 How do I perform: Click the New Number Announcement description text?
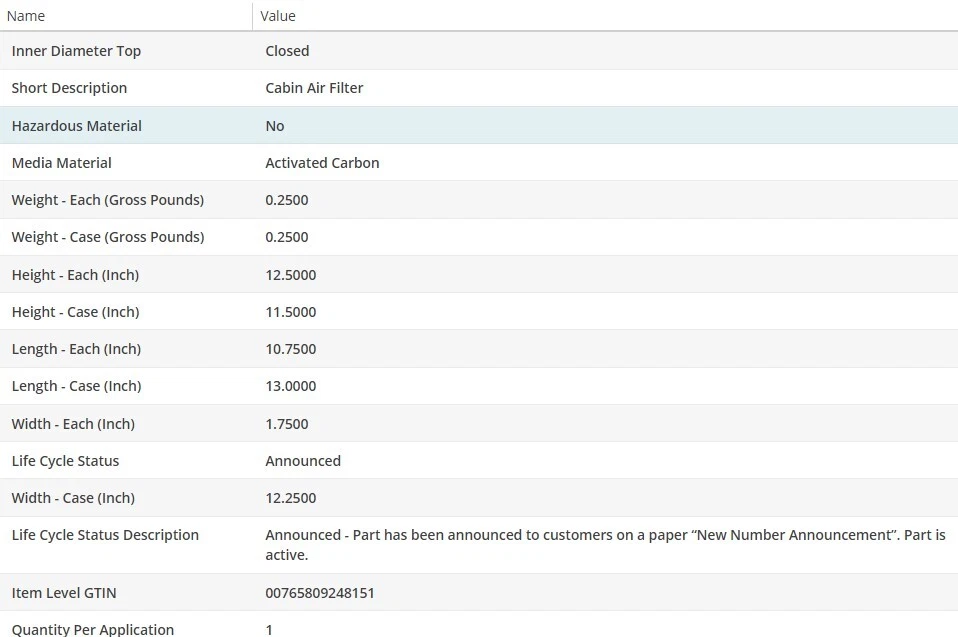[605, 535]
